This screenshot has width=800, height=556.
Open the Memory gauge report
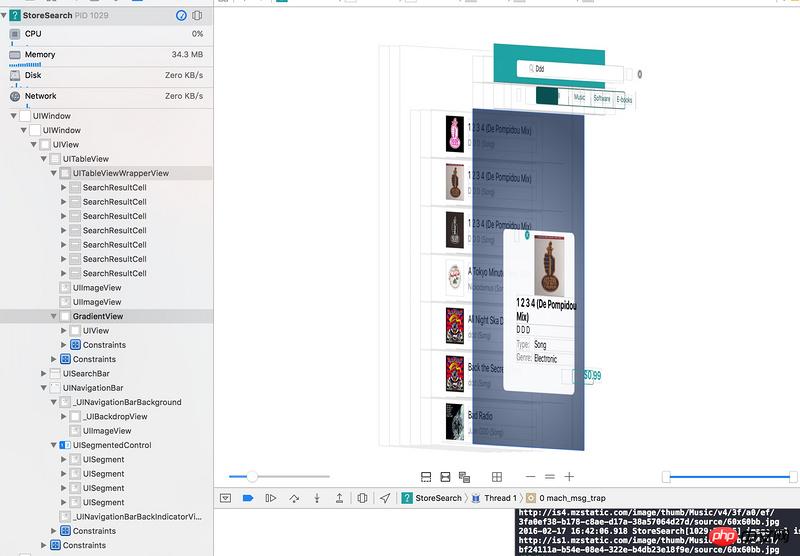click(x=107, y=55)
